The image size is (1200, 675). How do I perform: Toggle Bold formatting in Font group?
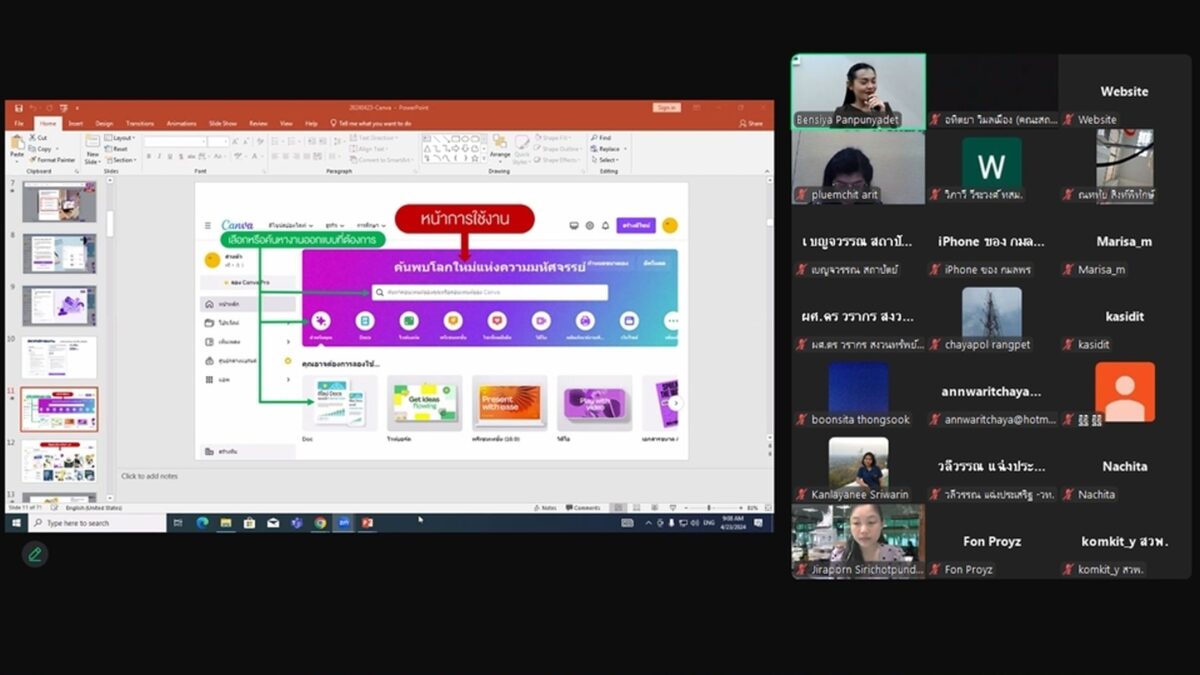point(147,156)
